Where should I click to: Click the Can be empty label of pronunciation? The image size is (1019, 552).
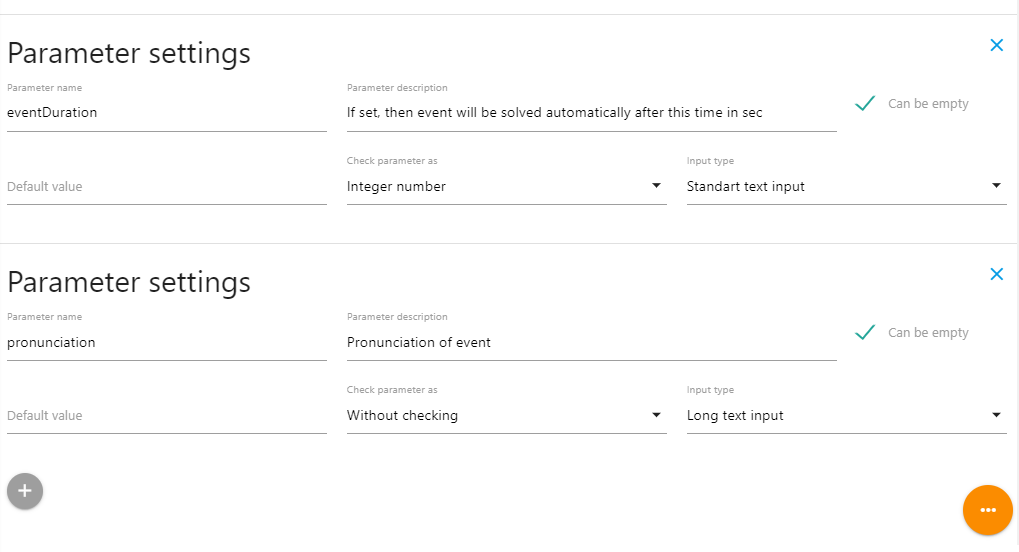[928, 333]
